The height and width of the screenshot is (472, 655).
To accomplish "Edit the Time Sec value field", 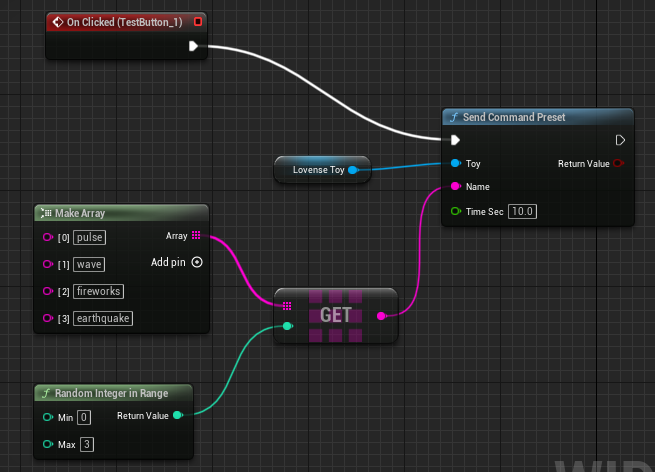I will (x=521, y=211).
